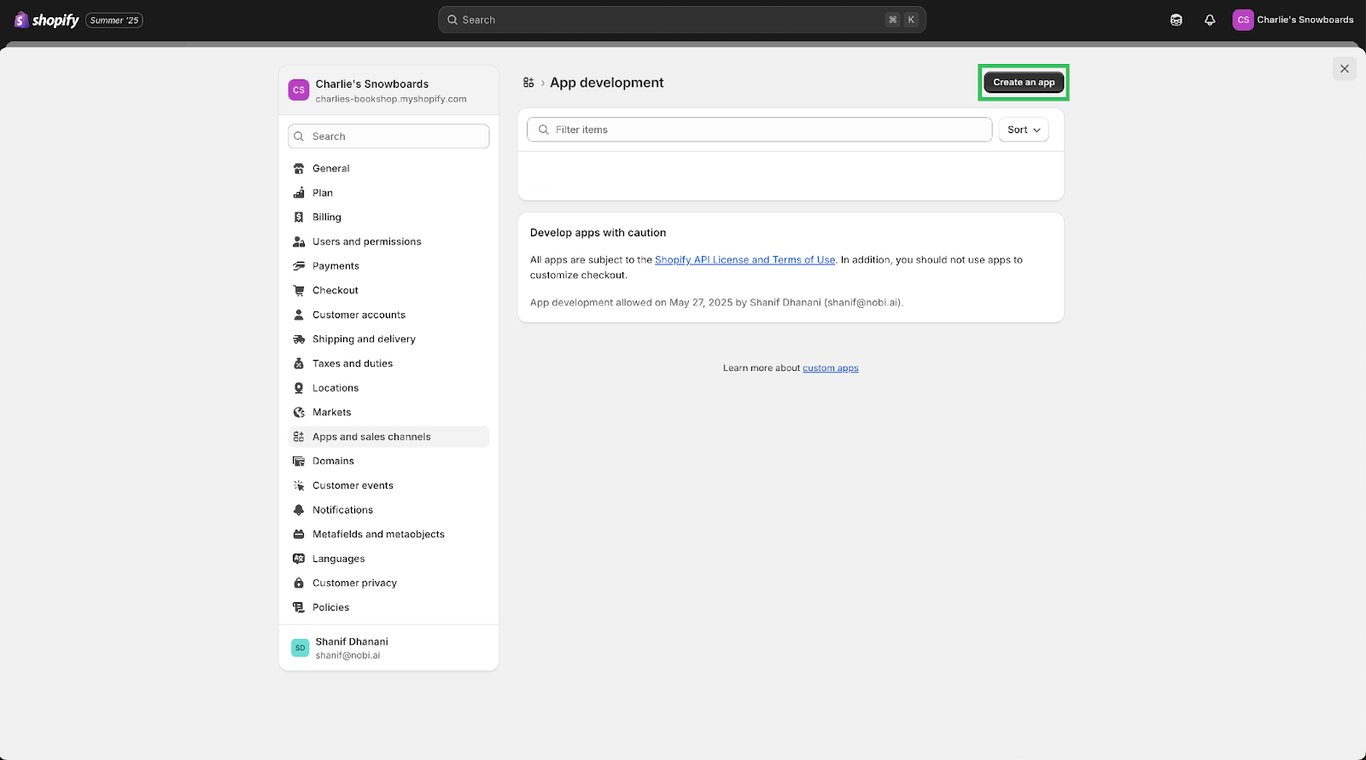Click the Create an app button

[x=1023, y=82]
